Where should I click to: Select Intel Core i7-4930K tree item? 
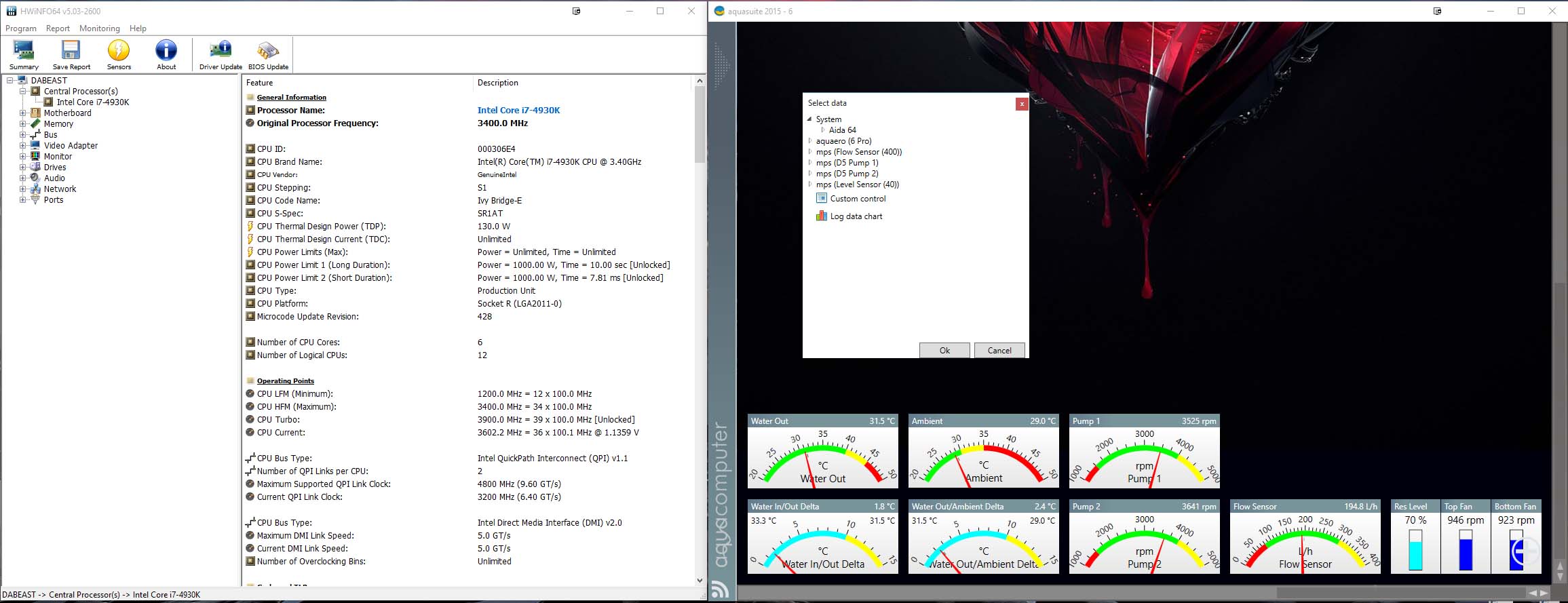pos(92,102)
